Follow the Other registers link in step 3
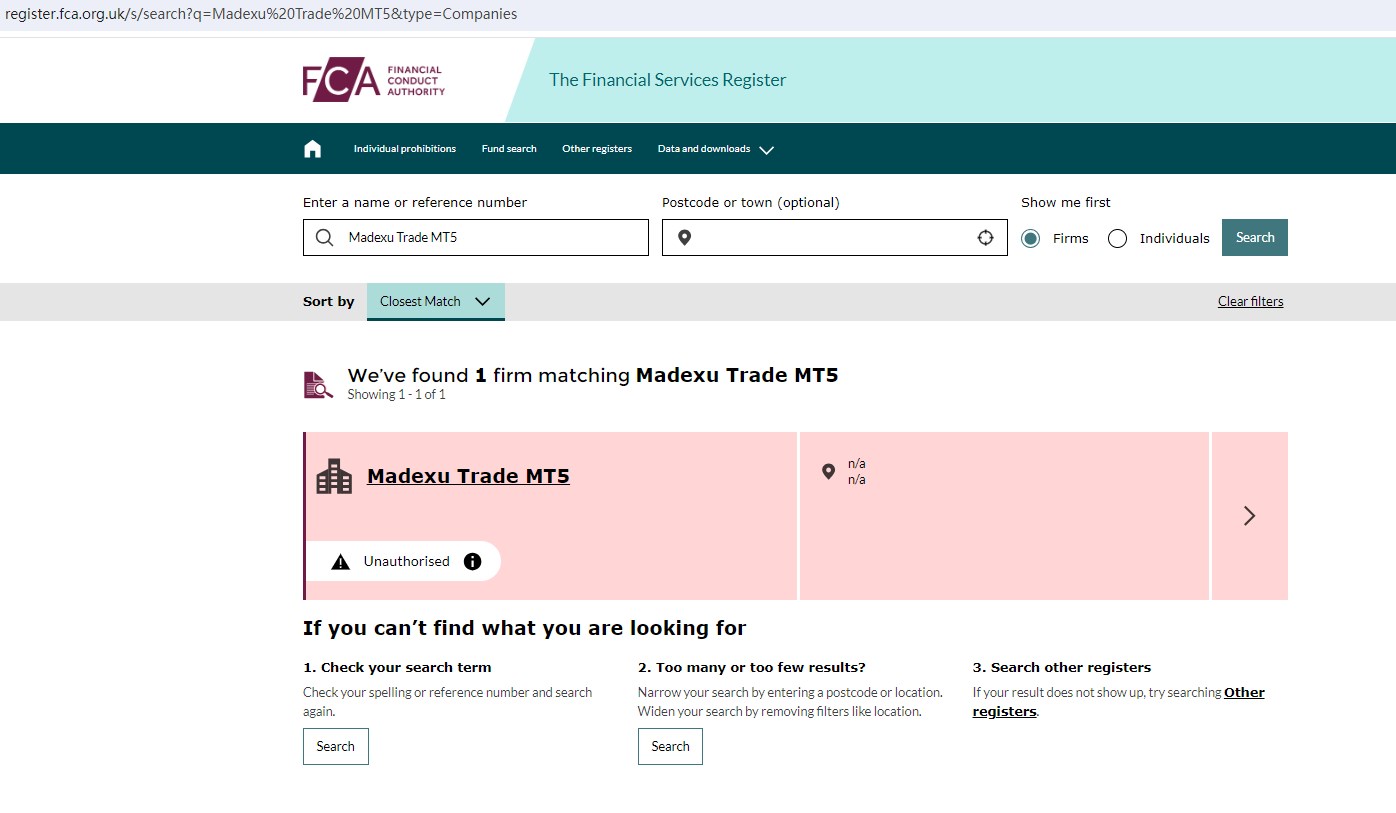Screen dimensions: 1396x813 [x=1119, y=702]
